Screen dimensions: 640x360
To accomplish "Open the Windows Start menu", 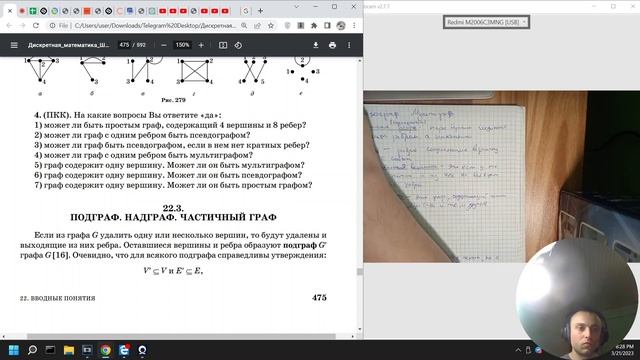I will click(14, 350).
